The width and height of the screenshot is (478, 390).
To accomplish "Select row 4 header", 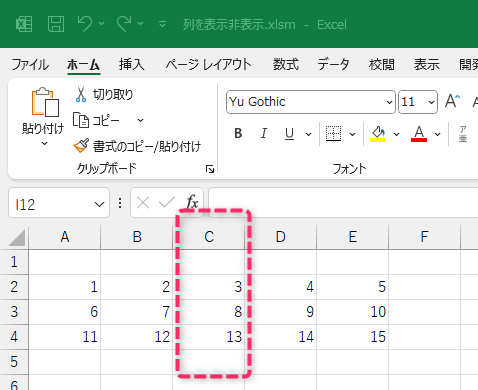I will [14, 337].
